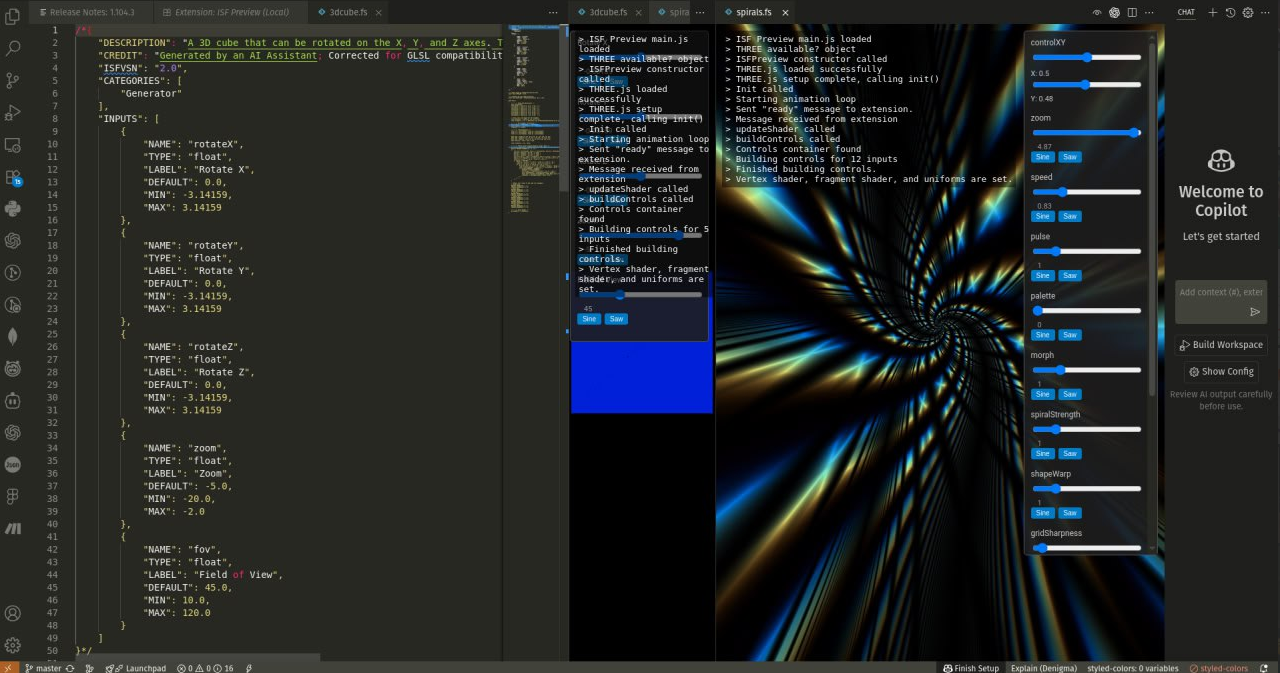1280x673 pixels.
Task: Click the Build Workspace button
Action: pyautogui.click(x=1221, y=345)
